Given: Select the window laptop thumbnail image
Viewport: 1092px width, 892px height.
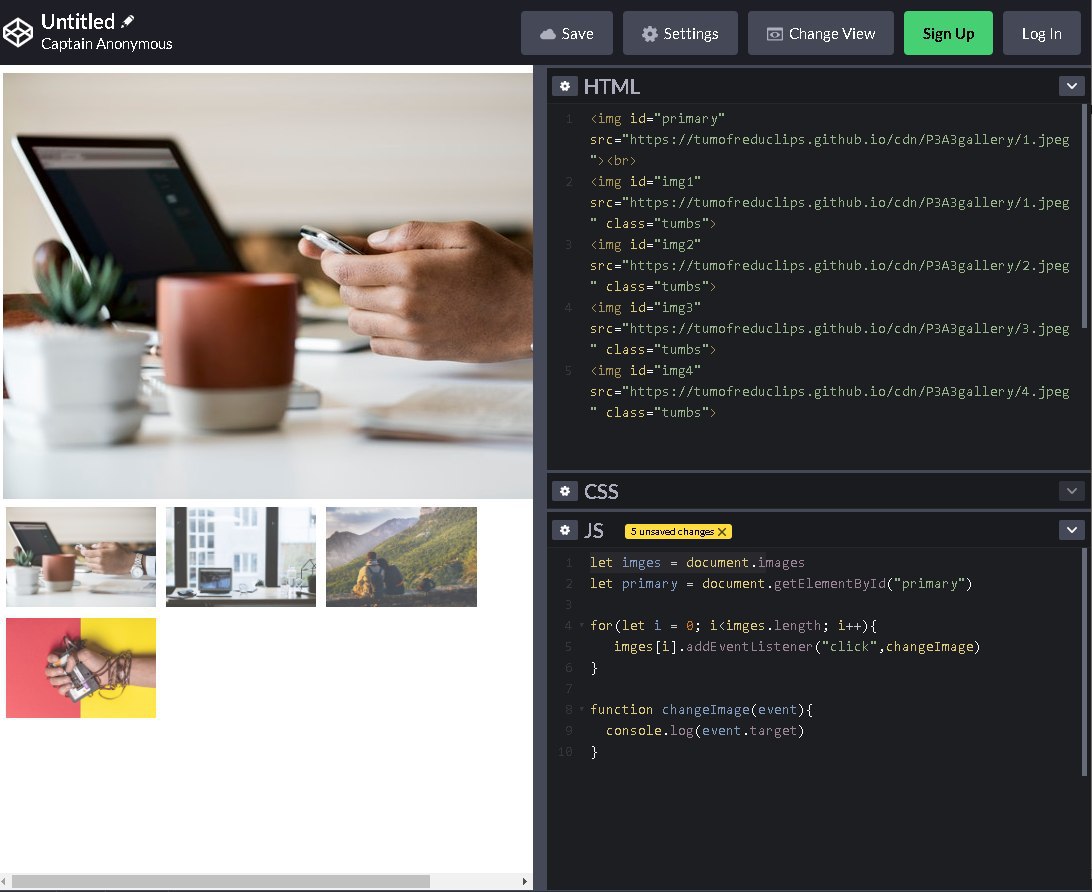Looking at the screenshot, I should tap(241, 556).
